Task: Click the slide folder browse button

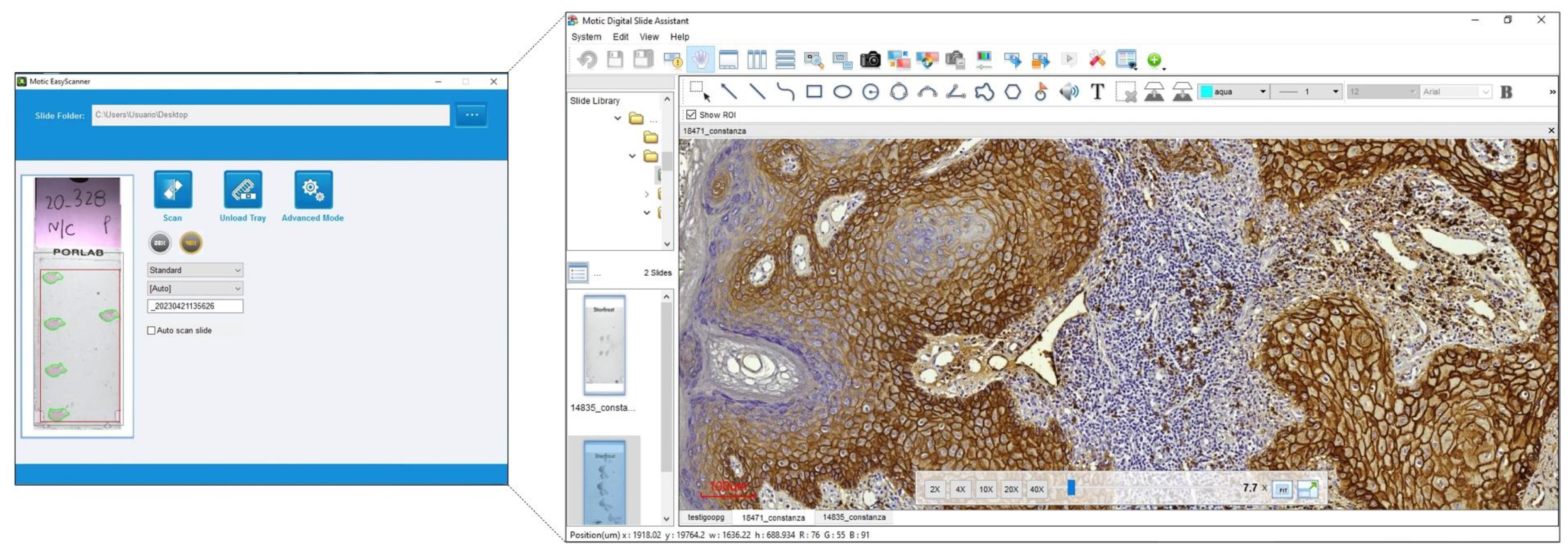Action: tap(472, 115)
